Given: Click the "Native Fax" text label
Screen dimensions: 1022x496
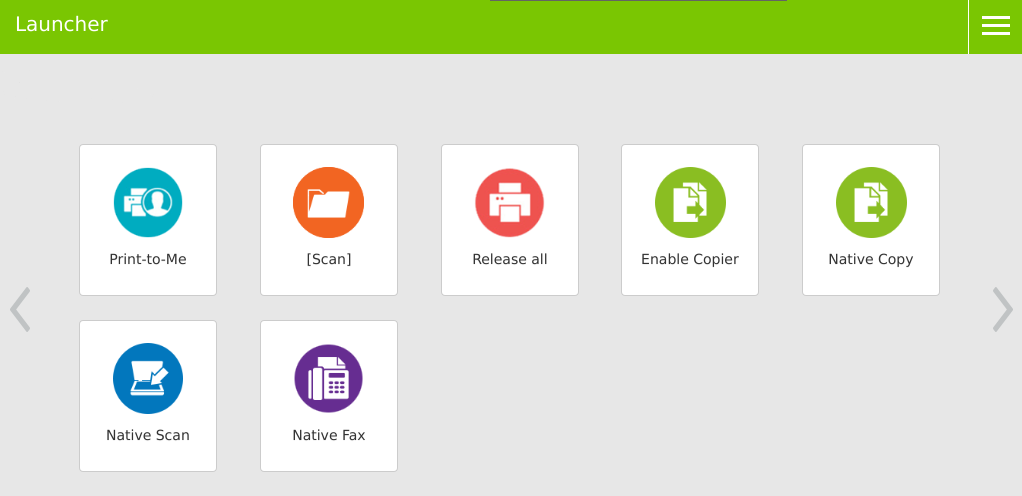Looking at the screenshot, I should tap(328, 435).
